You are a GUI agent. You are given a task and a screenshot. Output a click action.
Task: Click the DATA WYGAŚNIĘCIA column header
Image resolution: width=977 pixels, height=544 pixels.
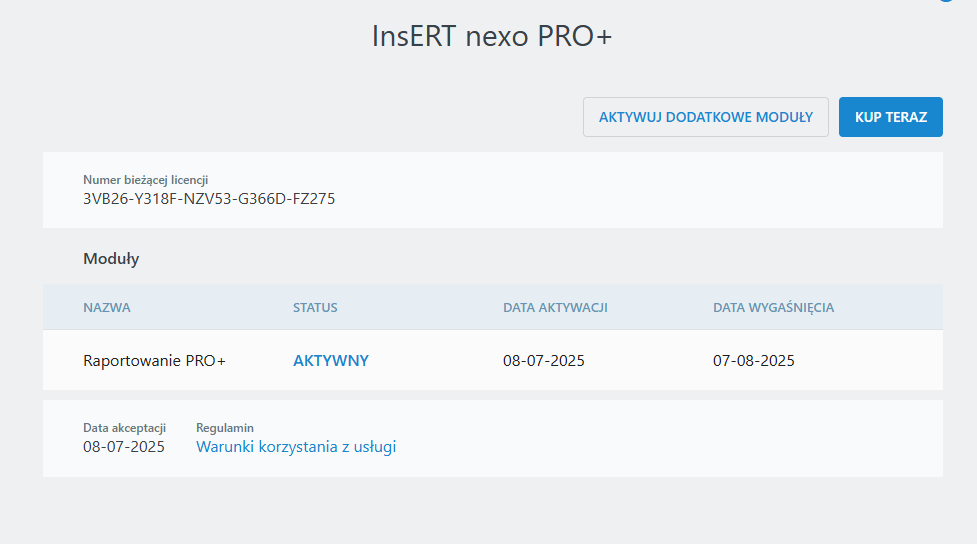coord(773,308)
